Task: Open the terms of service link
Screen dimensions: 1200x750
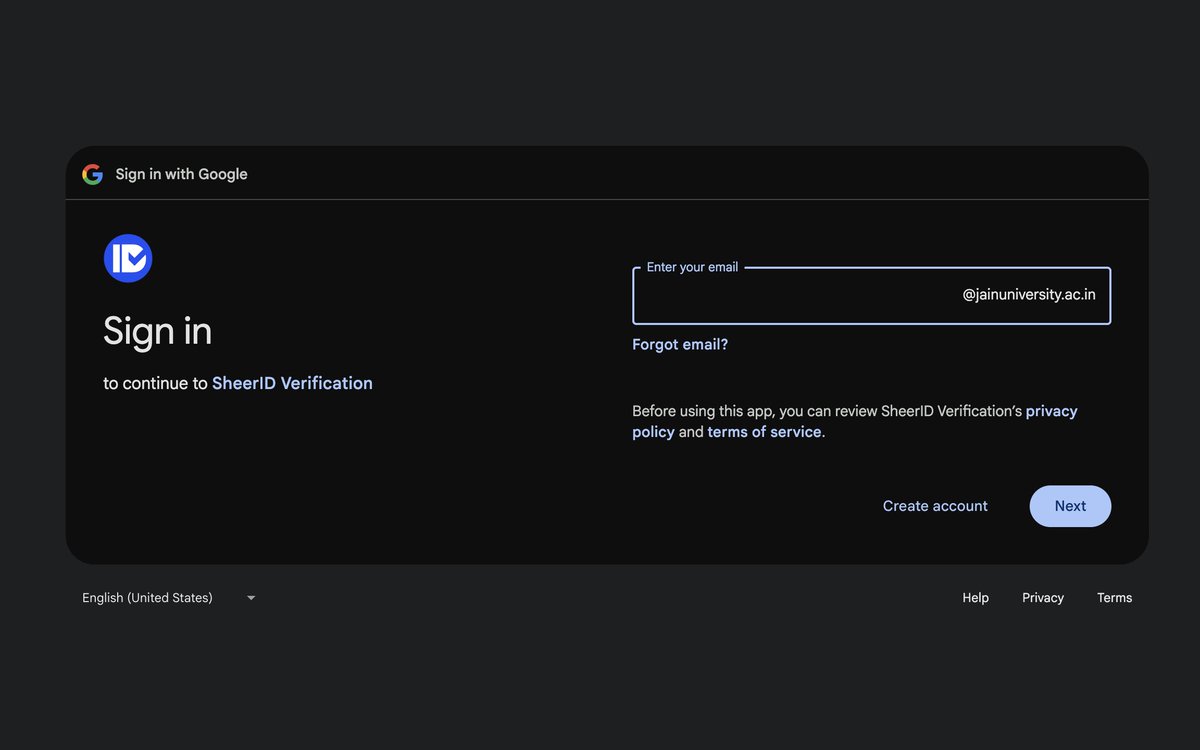Action: pos(764,432)
